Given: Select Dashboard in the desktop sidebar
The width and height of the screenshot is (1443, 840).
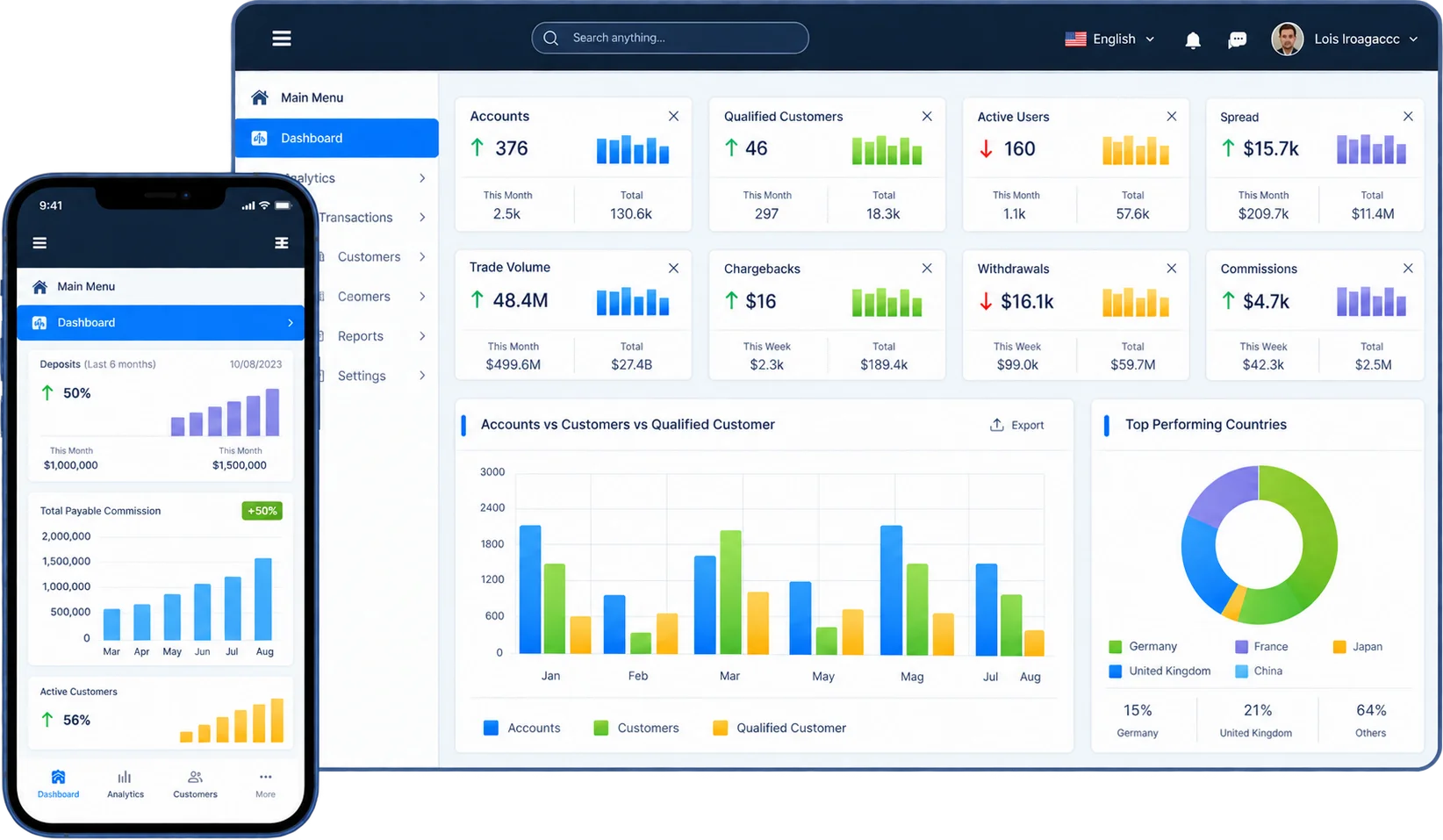Looking at the screenshot, I should click(x=337, y=138).
